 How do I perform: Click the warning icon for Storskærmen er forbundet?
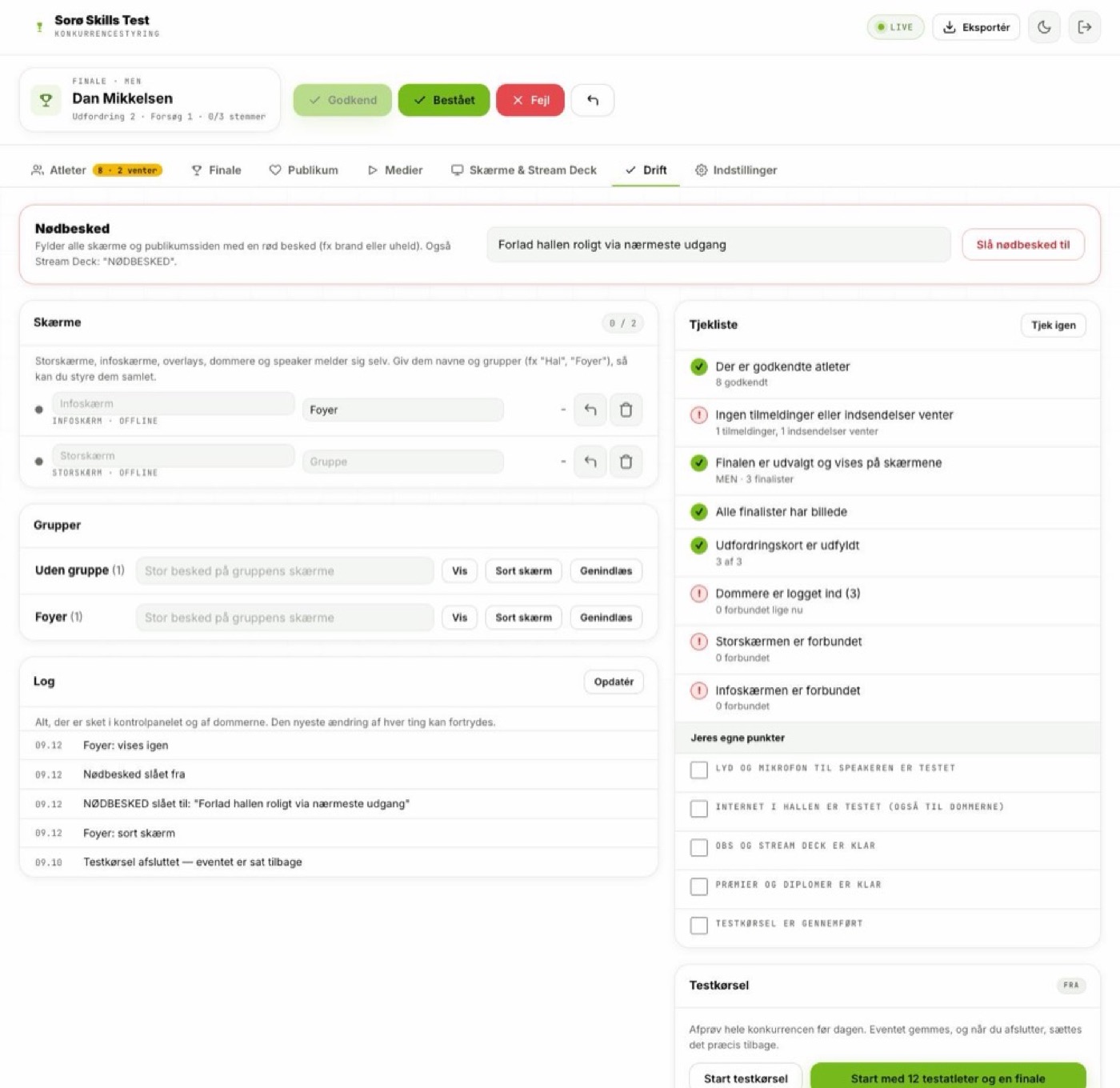699,642
